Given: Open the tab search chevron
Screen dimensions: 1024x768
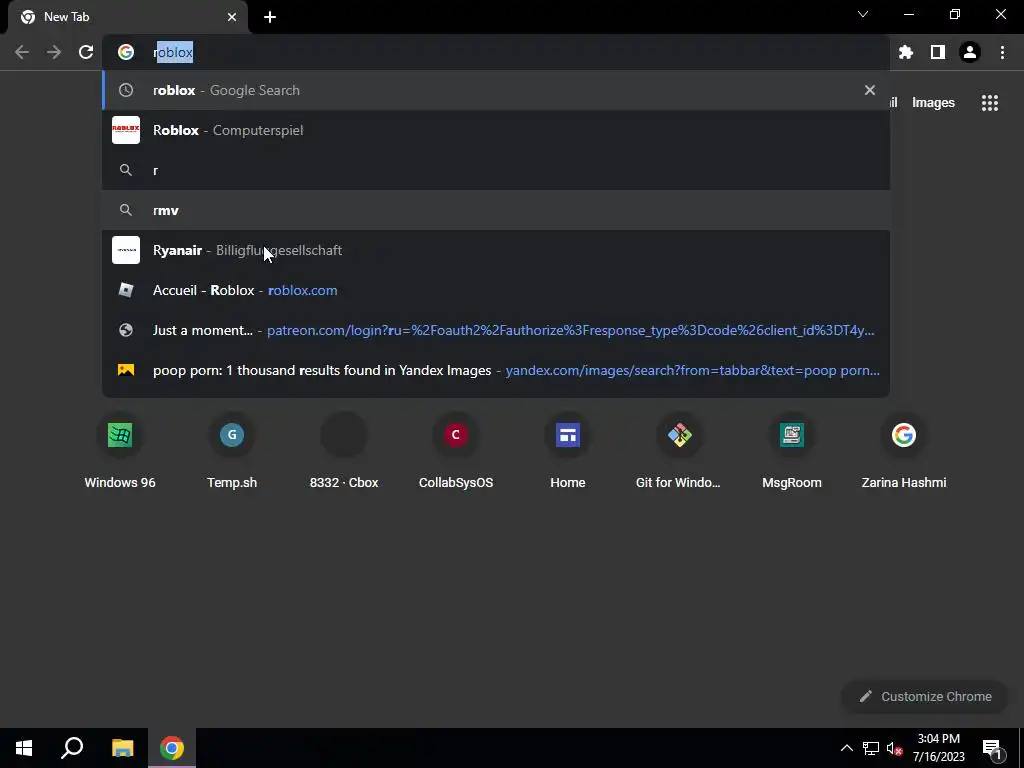Looking at the screenshot, I should (863, 14).
